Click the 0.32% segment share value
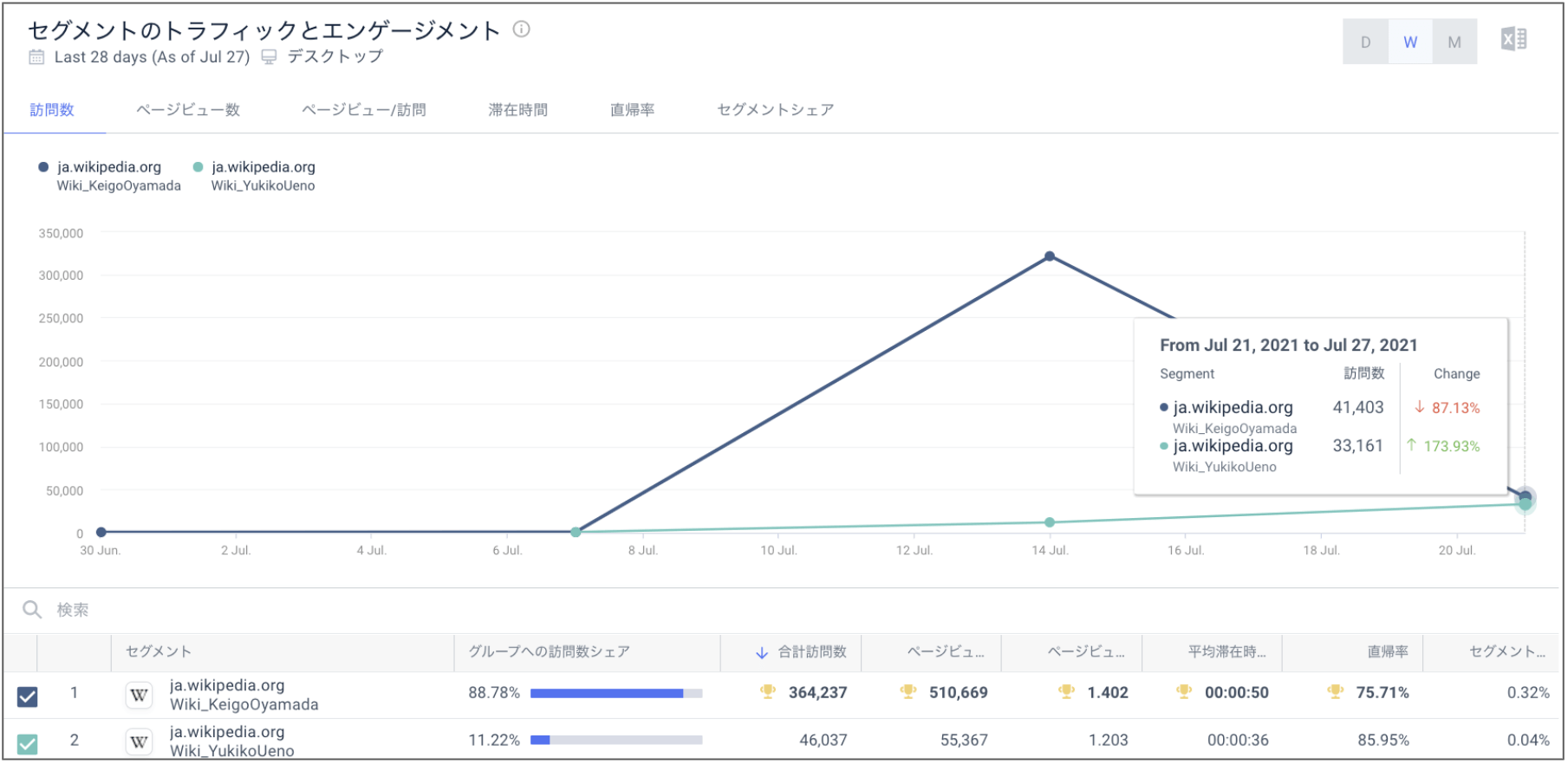This screenshot has height=764, width=1568. [1528, 692]
